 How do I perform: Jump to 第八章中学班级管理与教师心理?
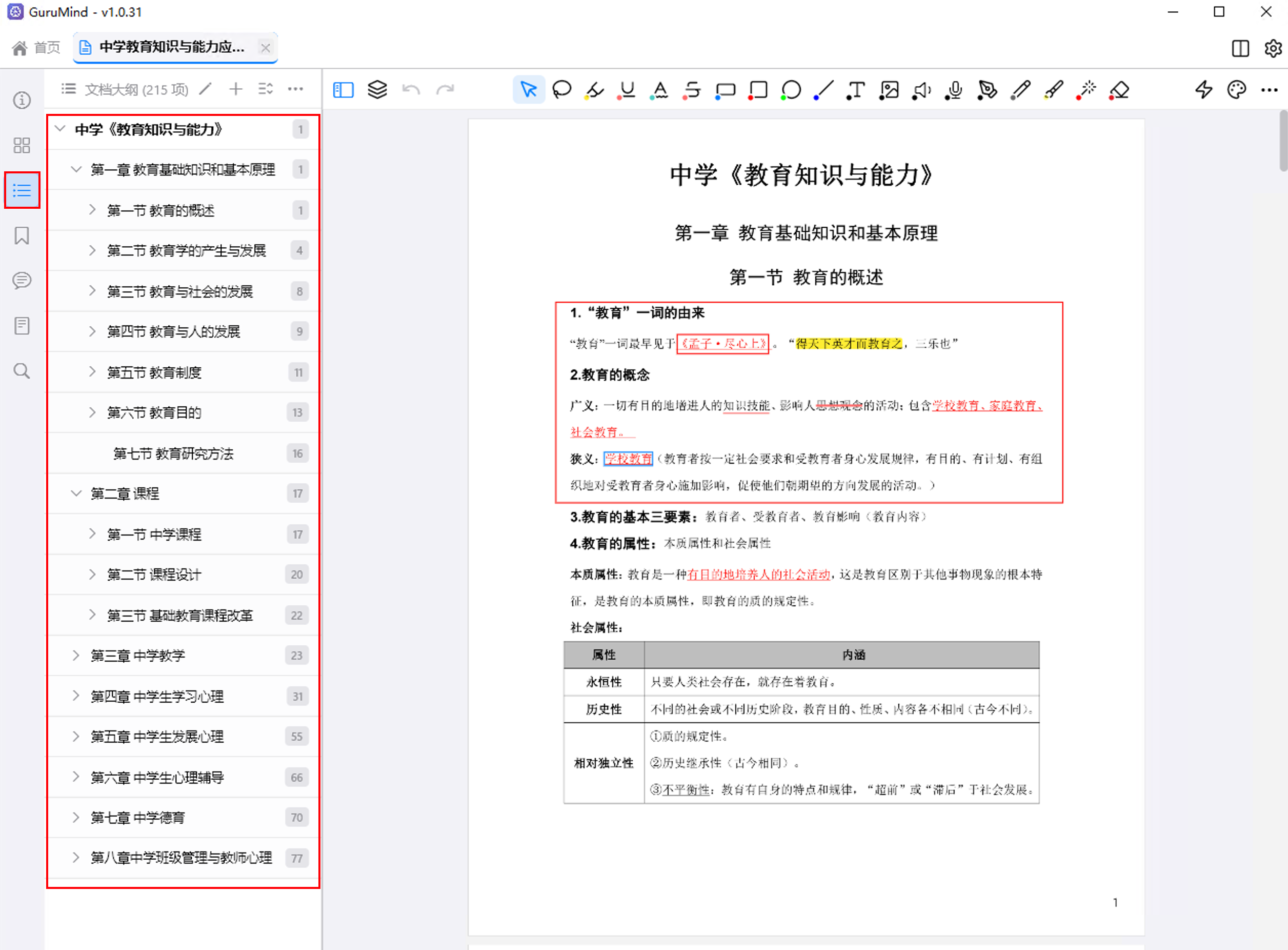(183, 858)
